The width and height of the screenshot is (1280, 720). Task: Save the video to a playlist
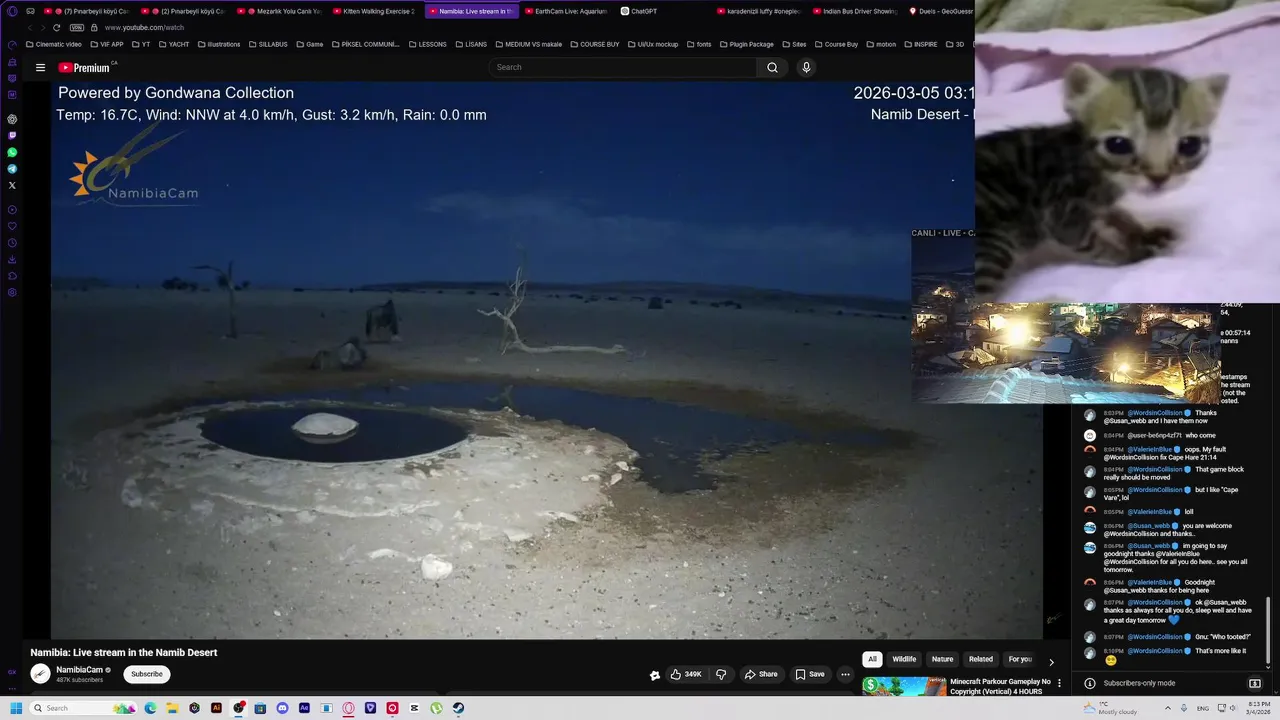click(810, 674)
